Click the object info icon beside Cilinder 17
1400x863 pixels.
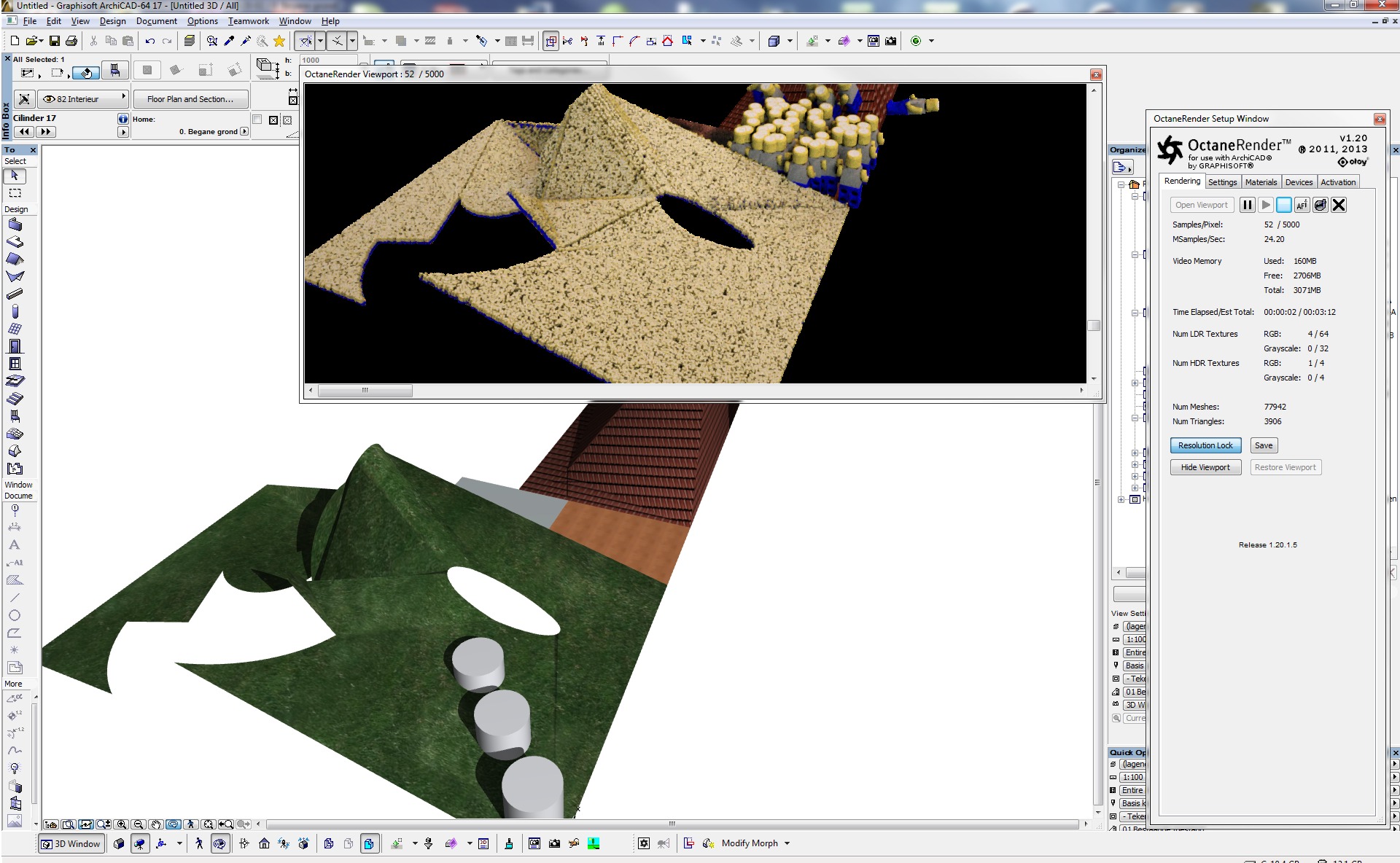[122, 118]
